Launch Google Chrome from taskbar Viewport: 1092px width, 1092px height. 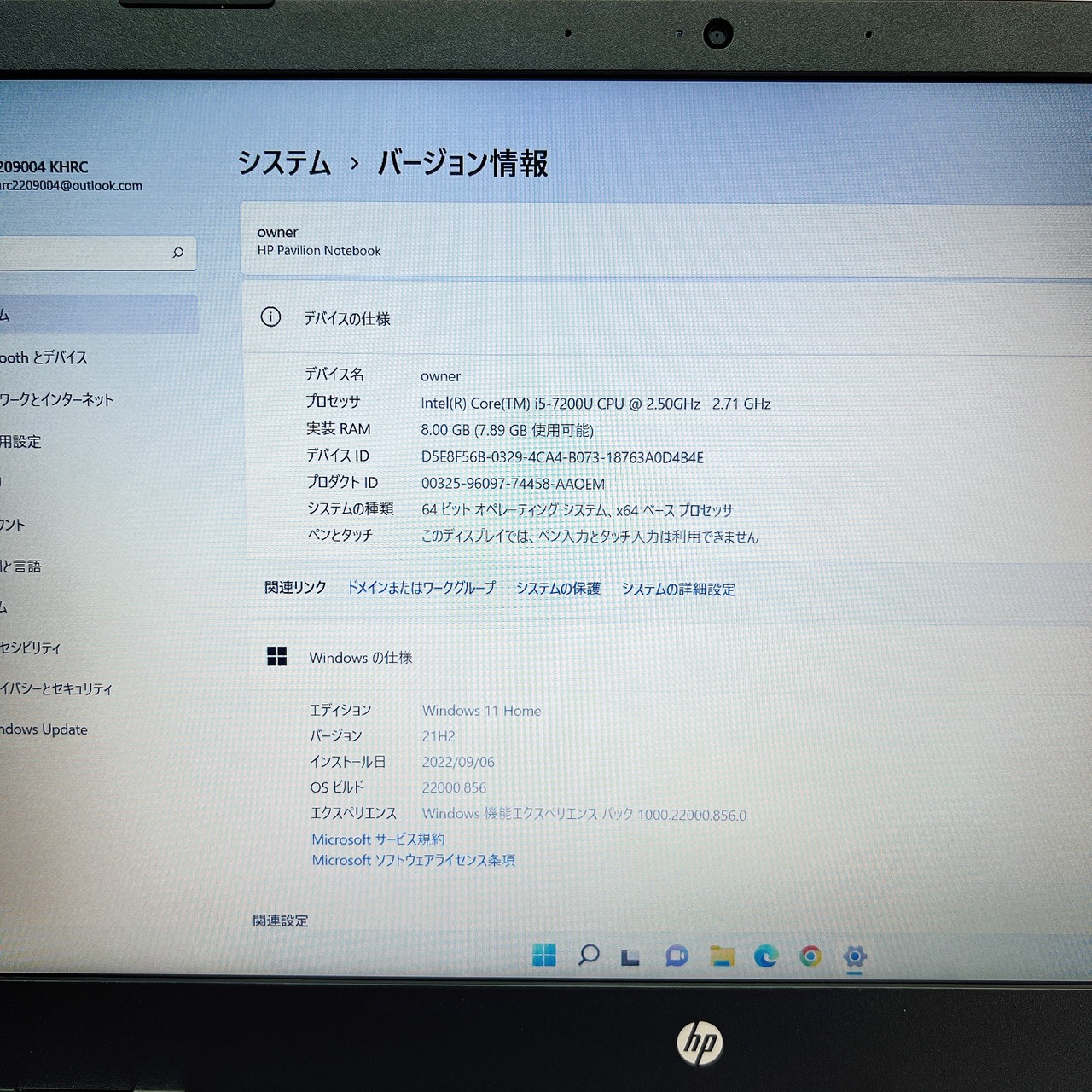tap(810, 955)
